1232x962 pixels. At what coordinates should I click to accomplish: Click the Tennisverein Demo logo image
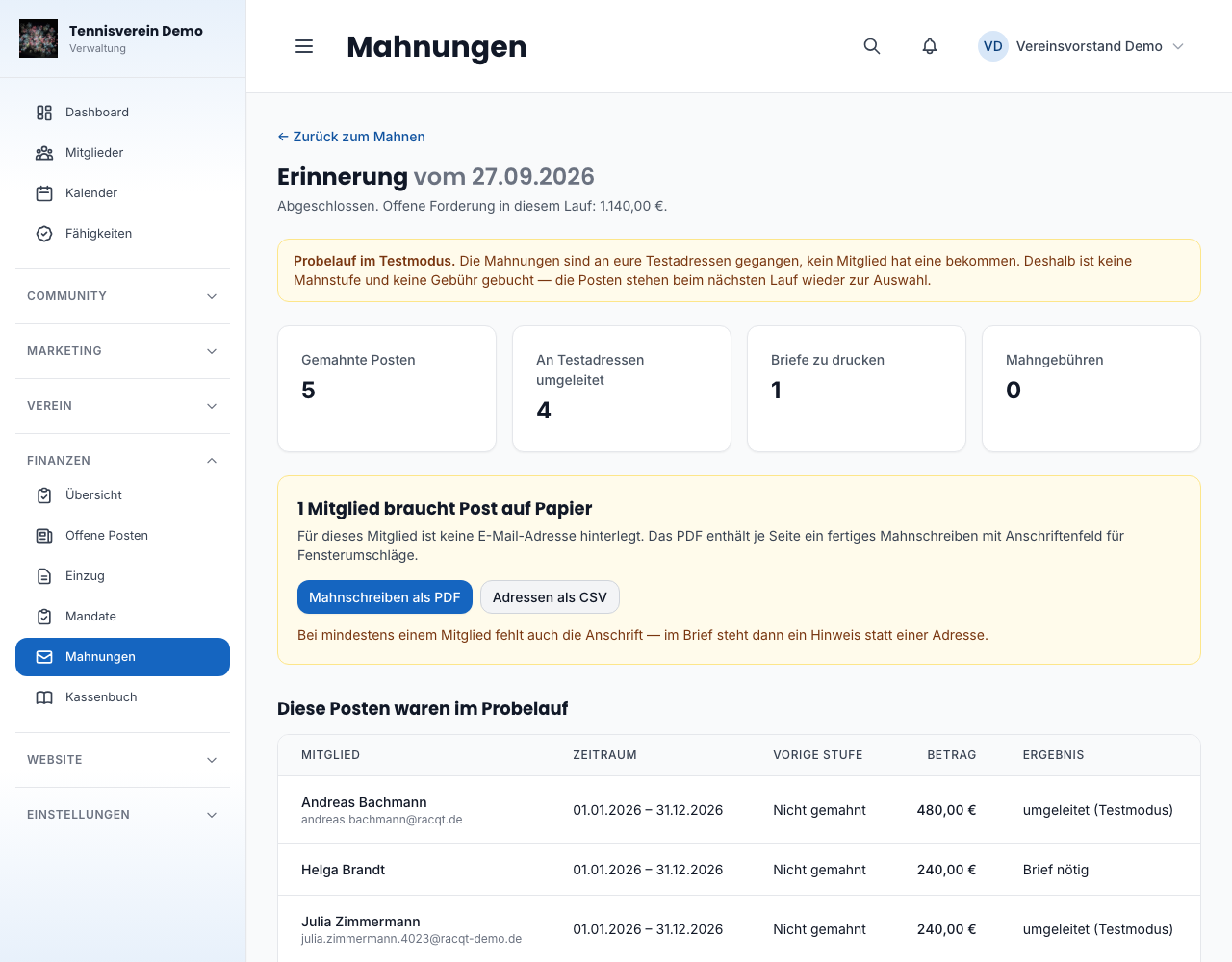click(x=38, y=38)
